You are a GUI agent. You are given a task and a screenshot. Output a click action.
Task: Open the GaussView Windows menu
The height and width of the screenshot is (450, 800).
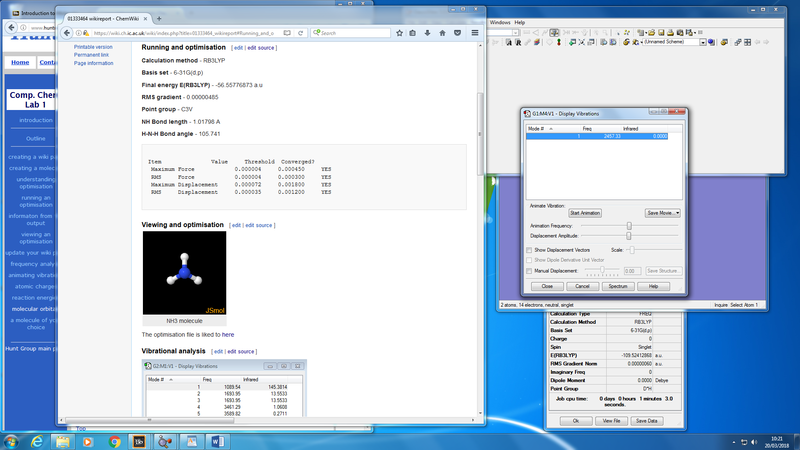pyautogui.click(x=499, y=22)
